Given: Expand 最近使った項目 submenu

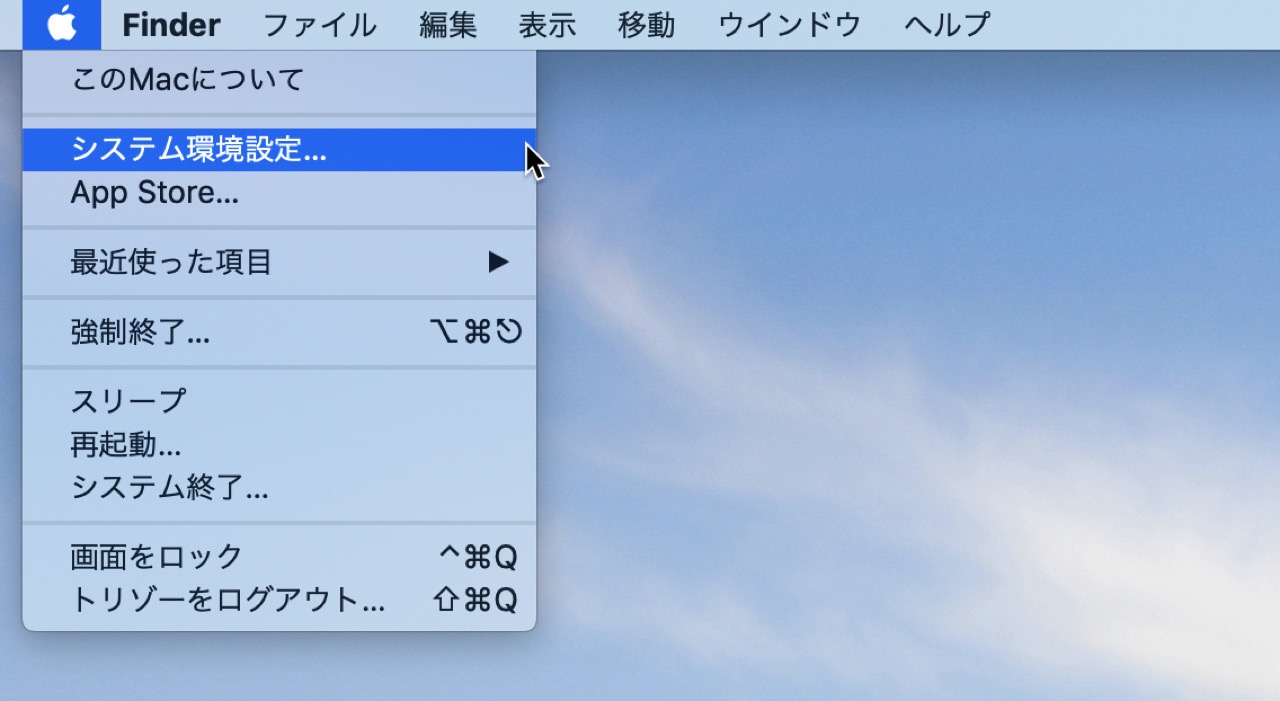Looking at the screenshot, I should point(279,263).
